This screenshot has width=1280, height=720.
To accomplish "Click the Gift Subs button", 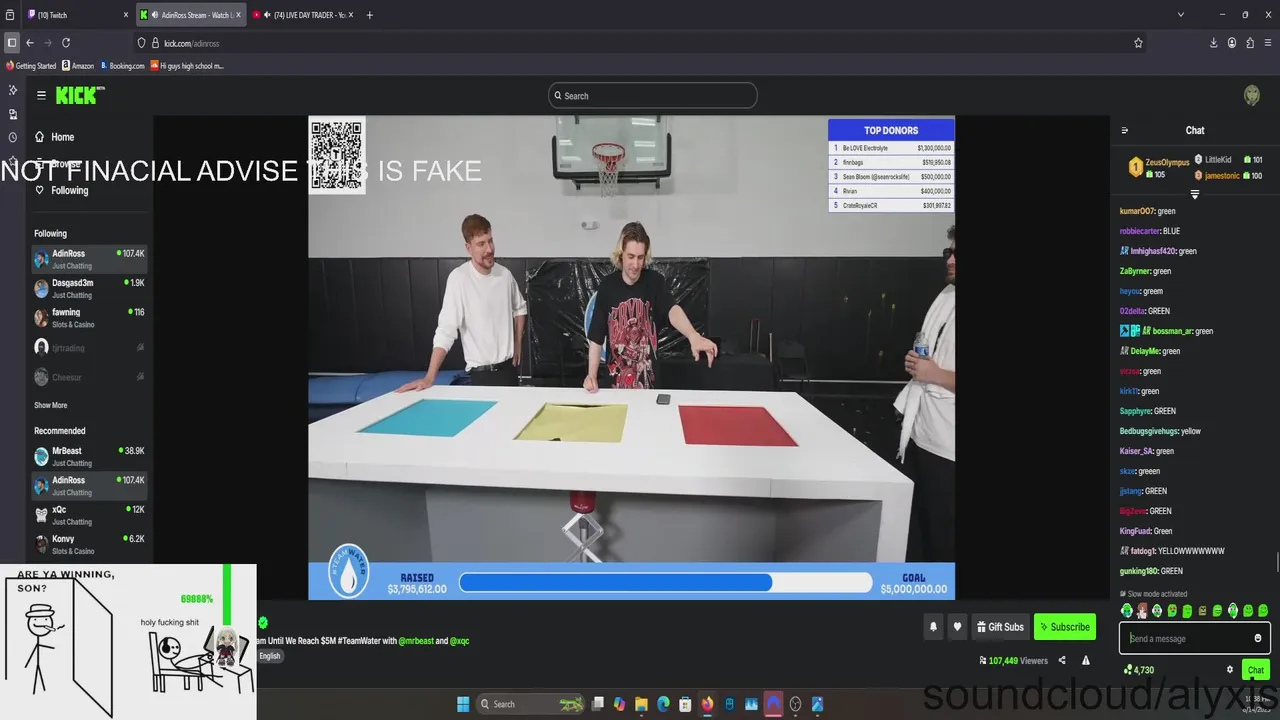I will 1000,627.
